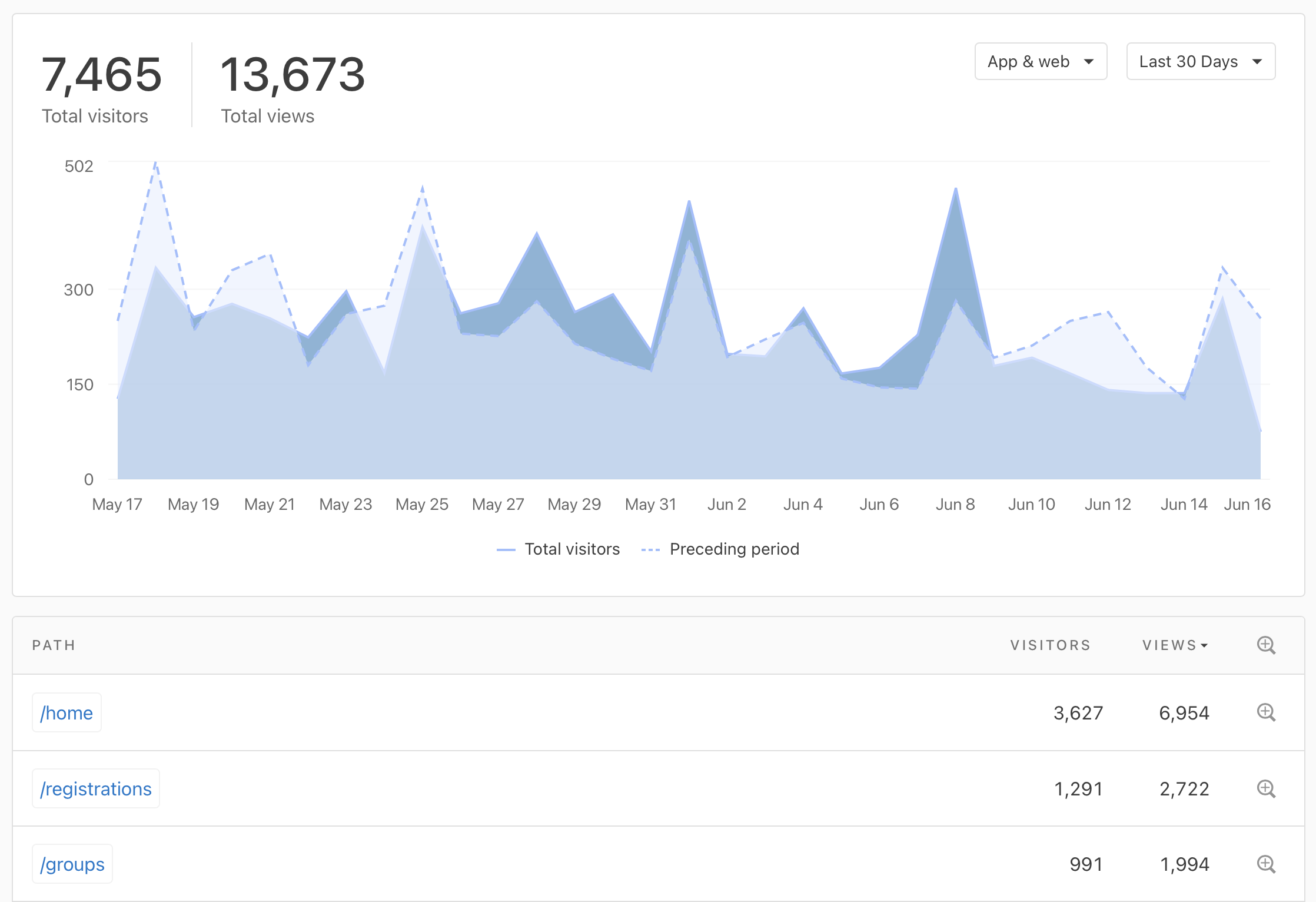This screenshot has height=902, width=1316.
Task: Click the Jun 8 peak on chart
Action: tap(956, 190)
